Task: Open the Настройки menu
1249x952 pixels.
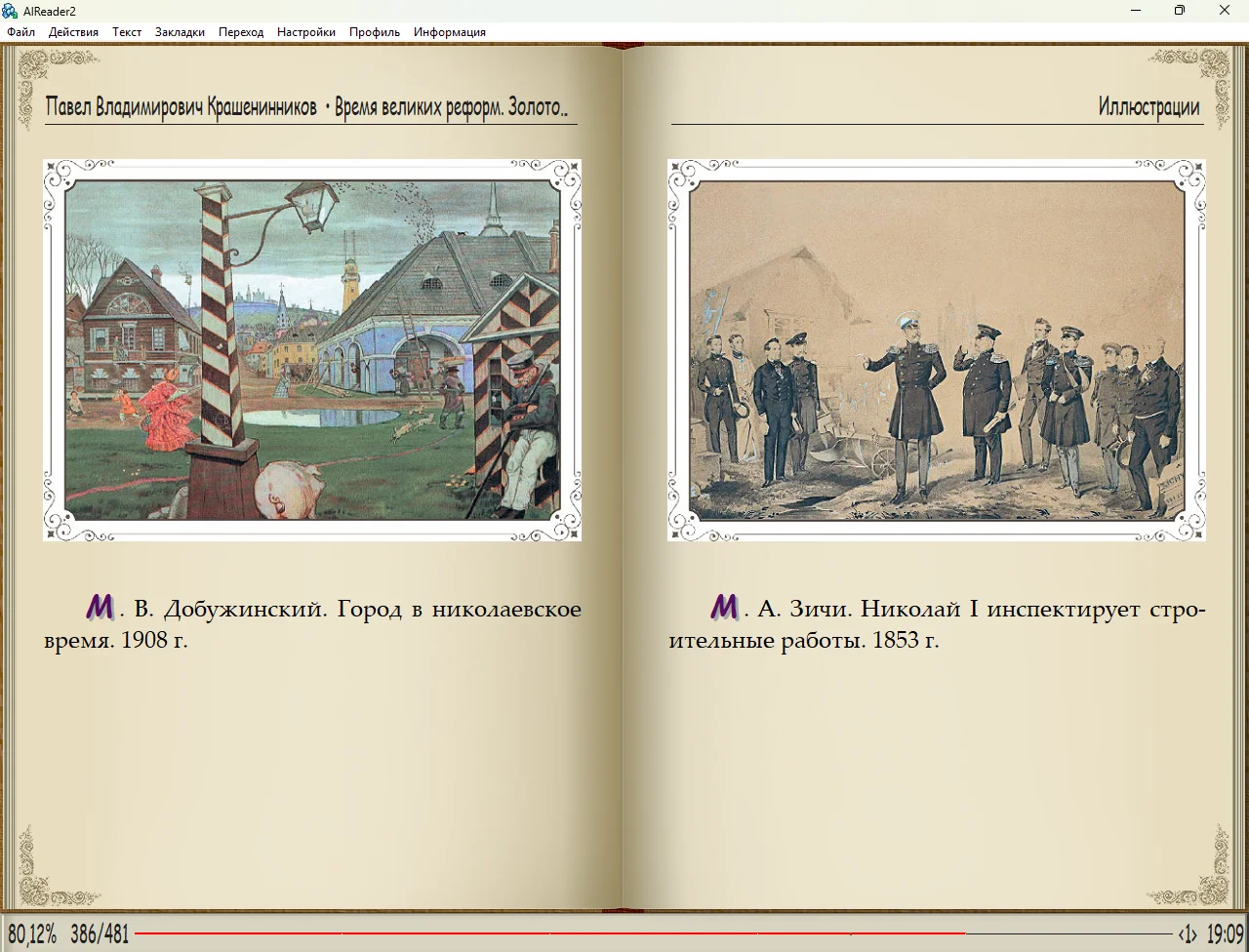Action: click(306, 32)
